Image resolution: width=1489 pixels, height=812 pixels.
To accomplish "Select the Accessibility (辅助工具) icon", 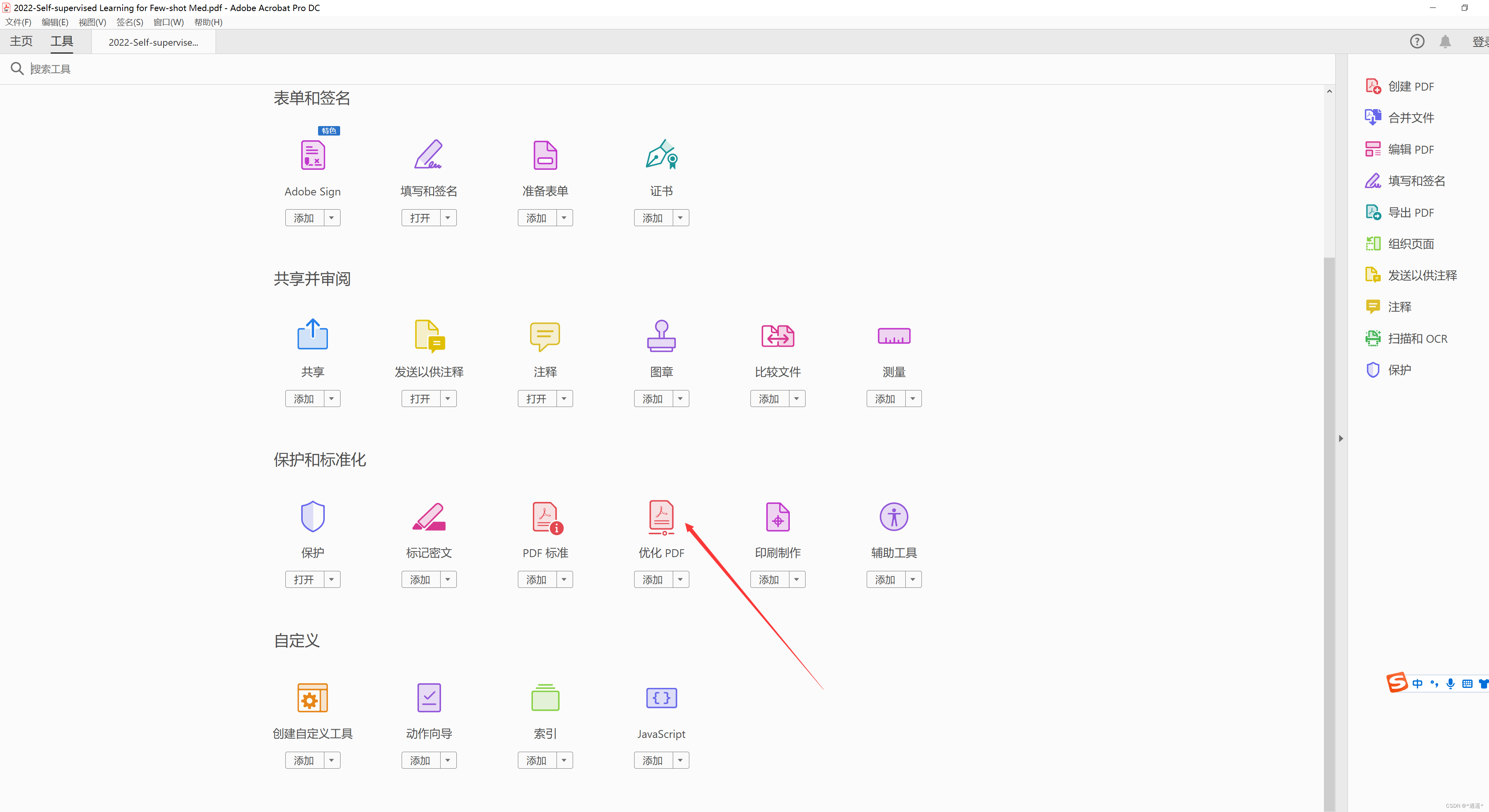I will (893, 516).
